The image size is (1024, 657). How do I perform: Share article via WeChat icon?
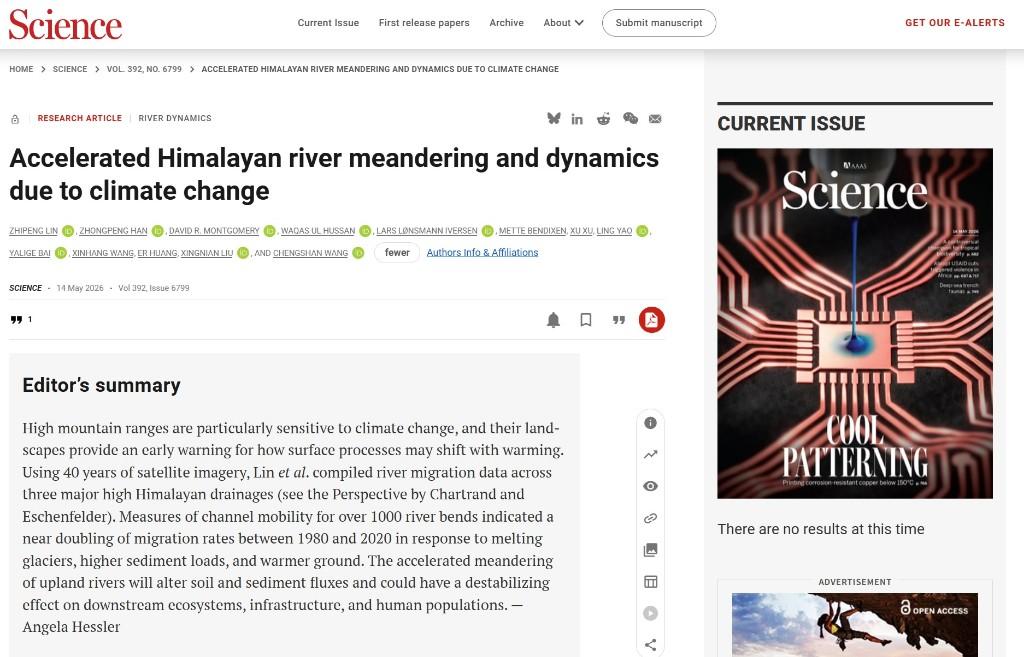coord(630,118)
